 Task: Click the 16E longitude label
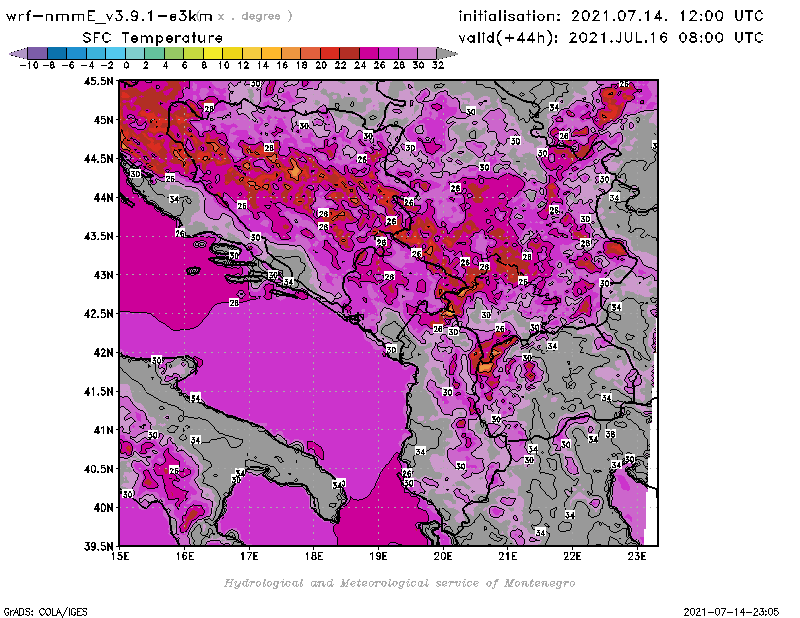point(185,556)
